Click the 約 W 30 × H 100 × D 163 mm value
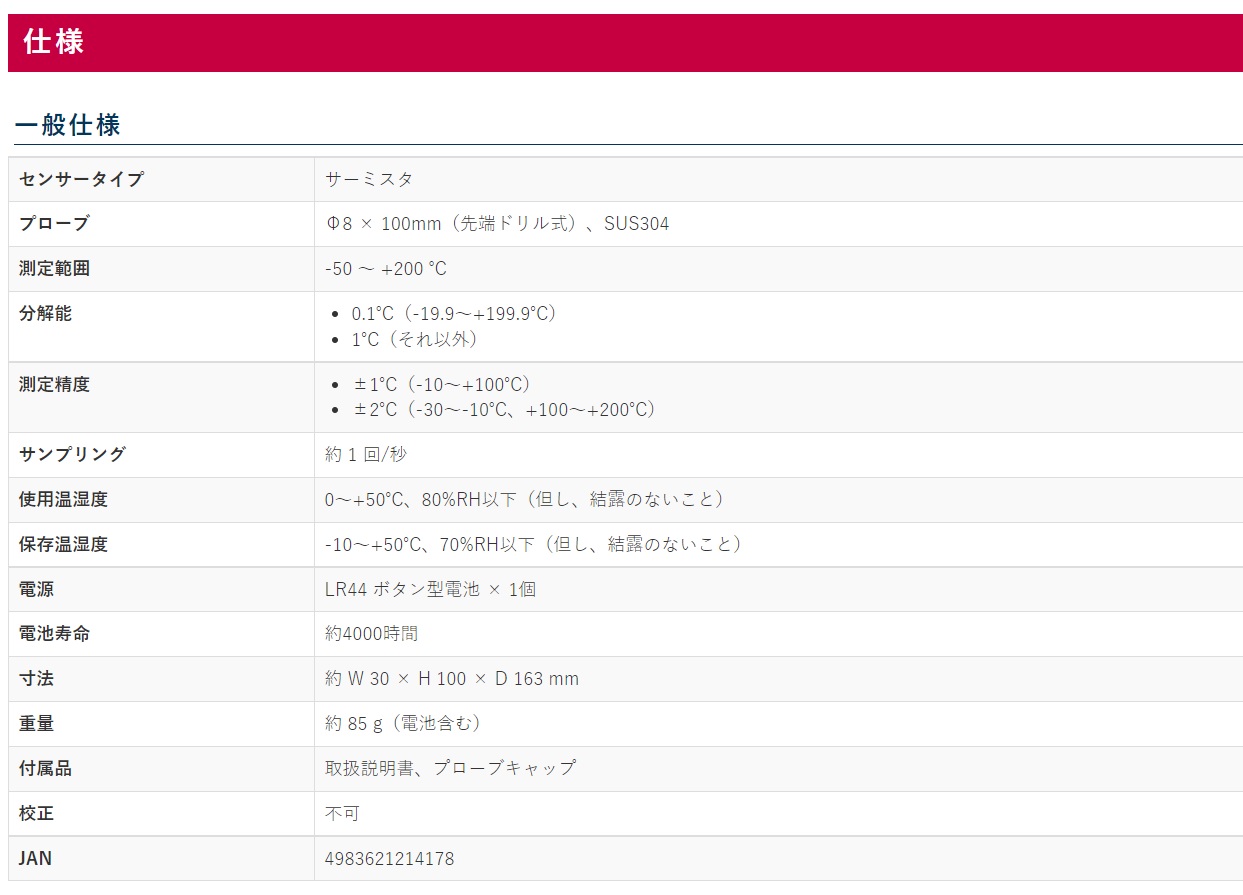The image size is (1243, 895). pyautogui.click(x=452, y=678)
